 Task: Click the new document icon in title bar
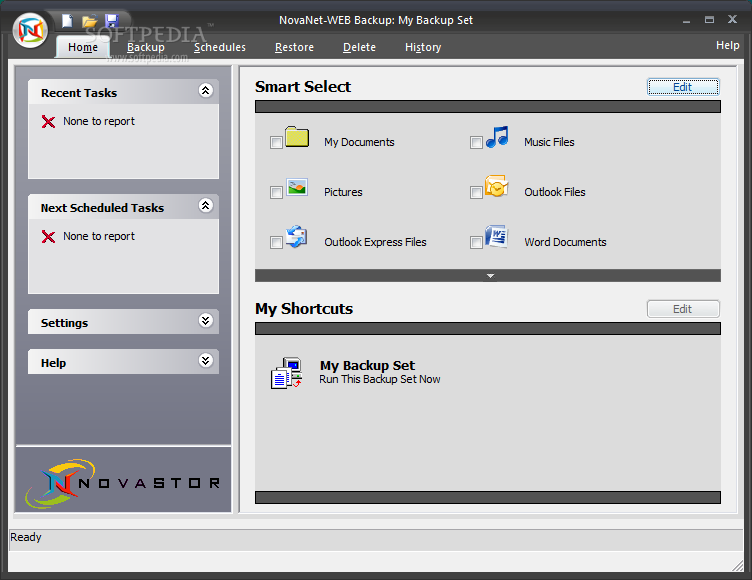(67, 21)
